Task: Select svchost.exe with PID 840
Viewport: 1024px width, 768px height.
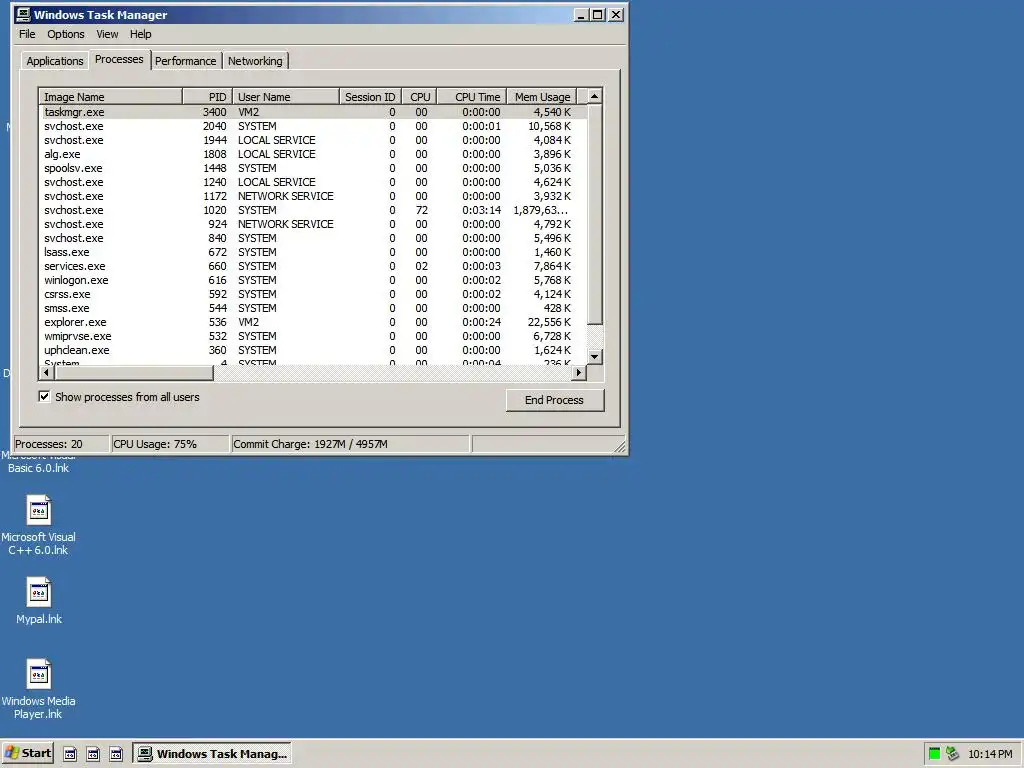Action: coord(313,238)
